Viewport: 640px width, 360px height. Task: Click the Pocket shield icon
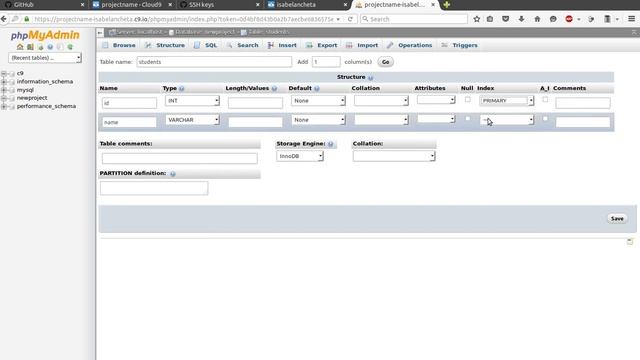coord(505,19)
